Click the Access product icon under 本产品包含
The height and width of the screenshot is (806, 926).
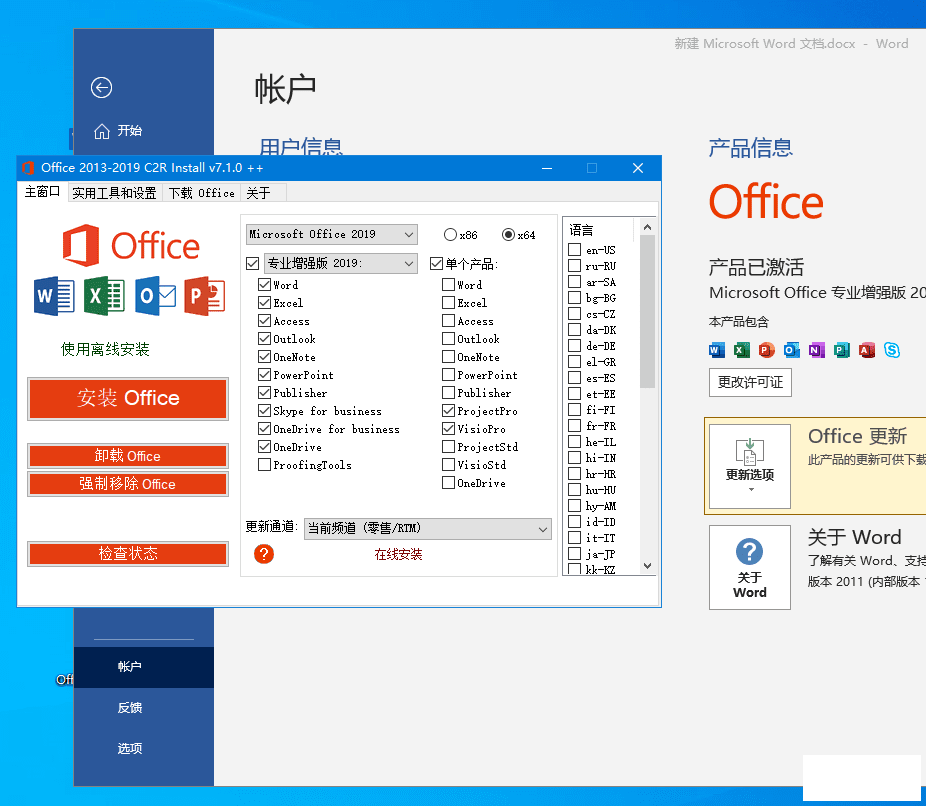point(867,350)
